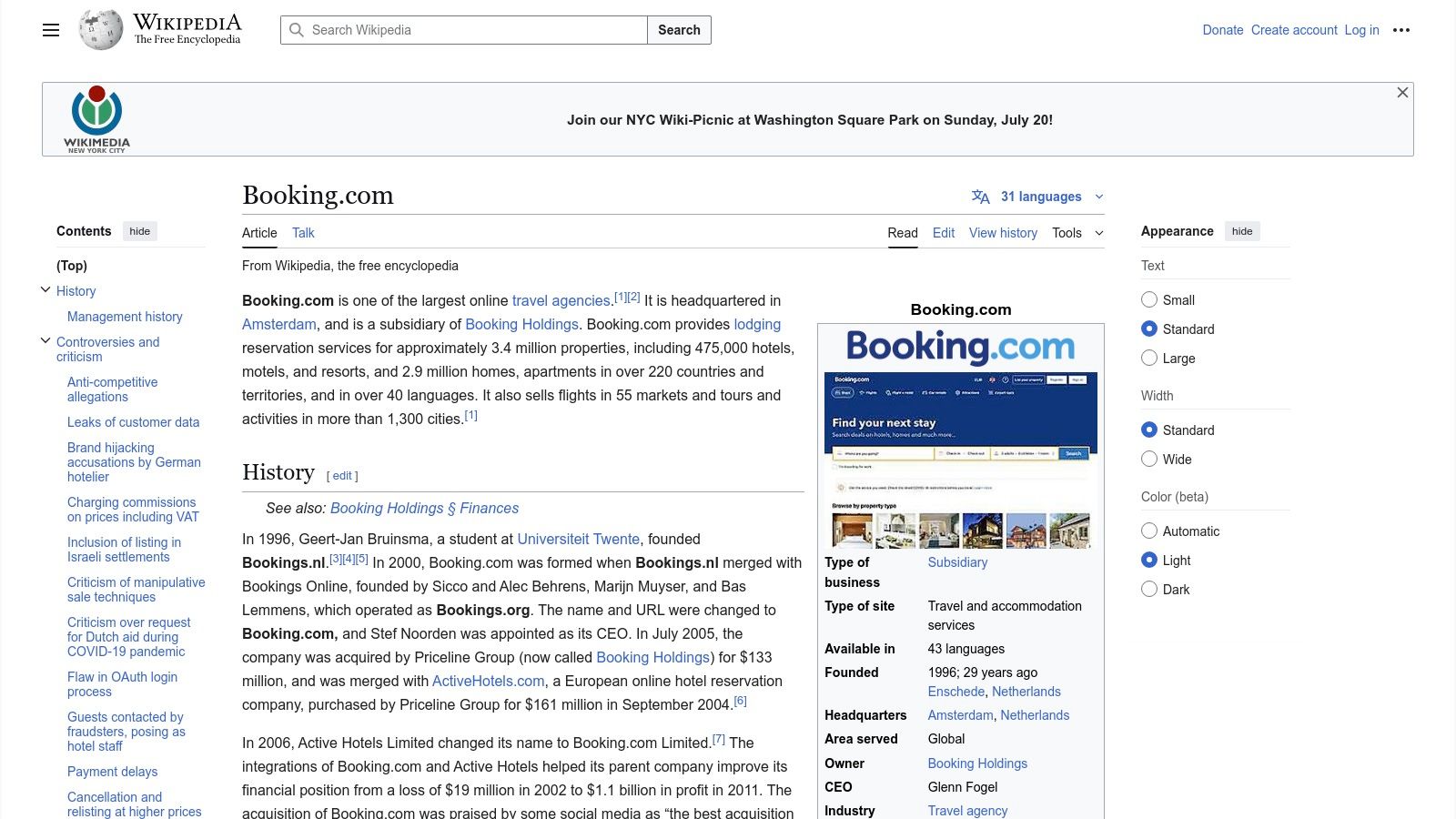This screenshot has height=819, width=1456.
Task: Open the Booking.com logo image in infobox
Action: (961, 347)
